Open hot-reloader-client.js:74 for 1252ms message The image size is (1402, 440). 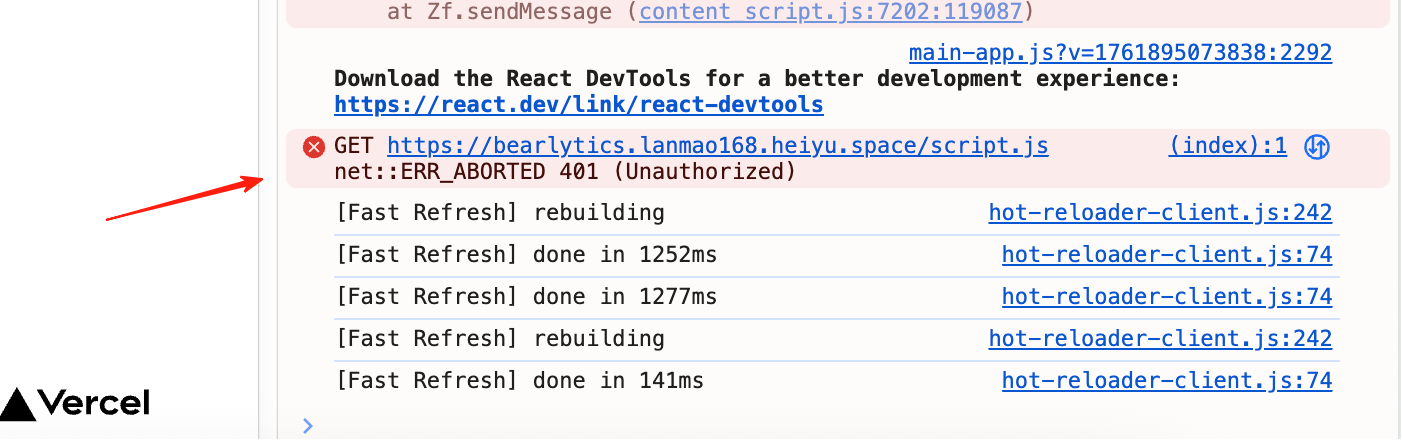click(x=1167, y=254)
